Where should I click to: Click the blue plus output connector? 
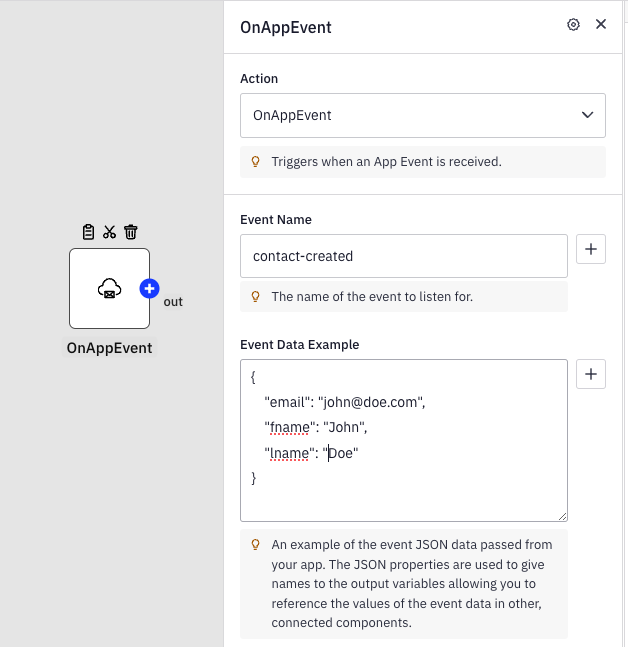tap(150, 289)
